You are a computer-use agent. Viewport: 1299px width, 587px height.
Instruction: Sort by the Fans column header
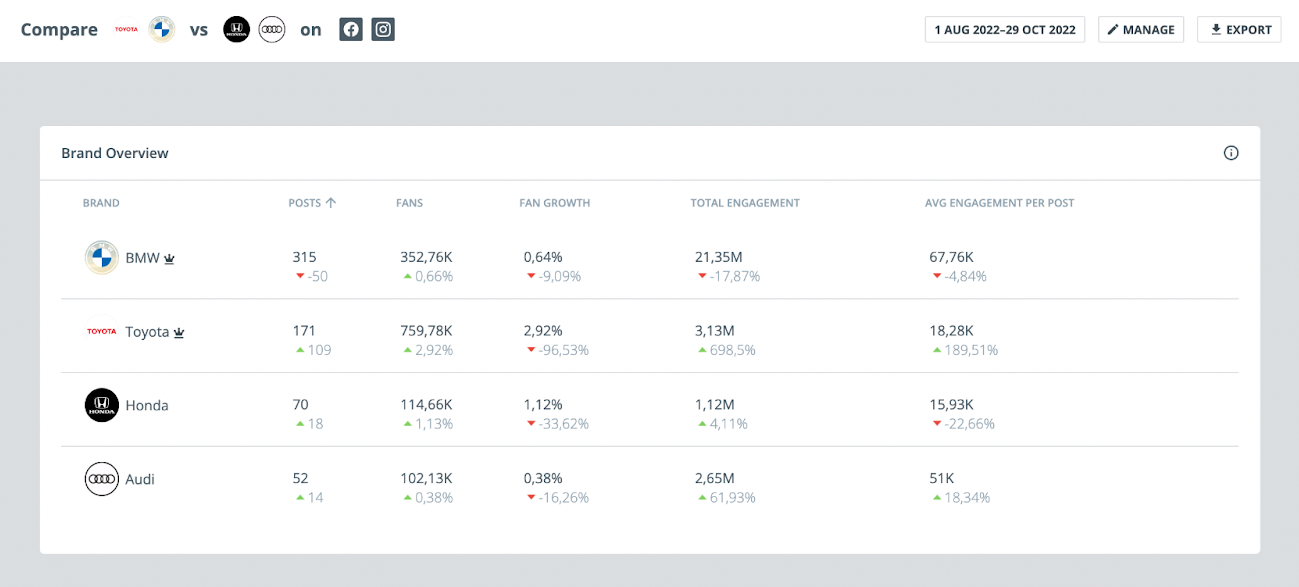[x=409, y=203]
